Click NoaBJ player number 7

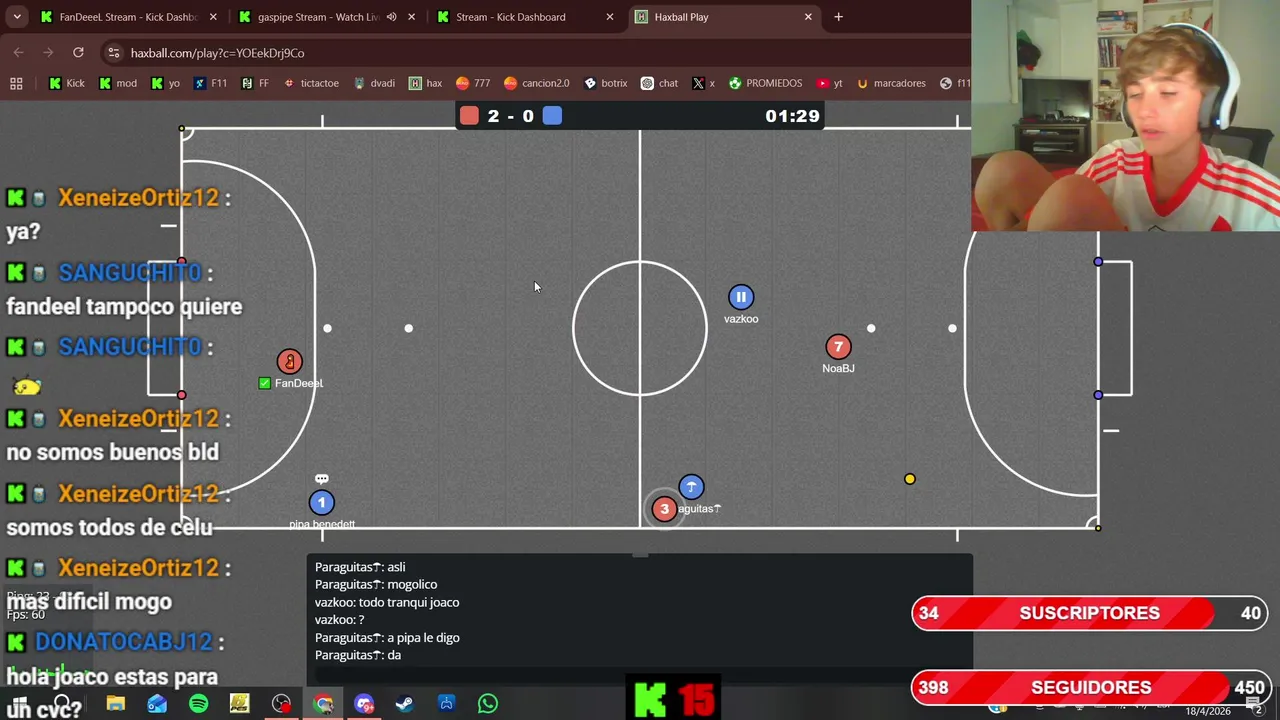[838, 347]
